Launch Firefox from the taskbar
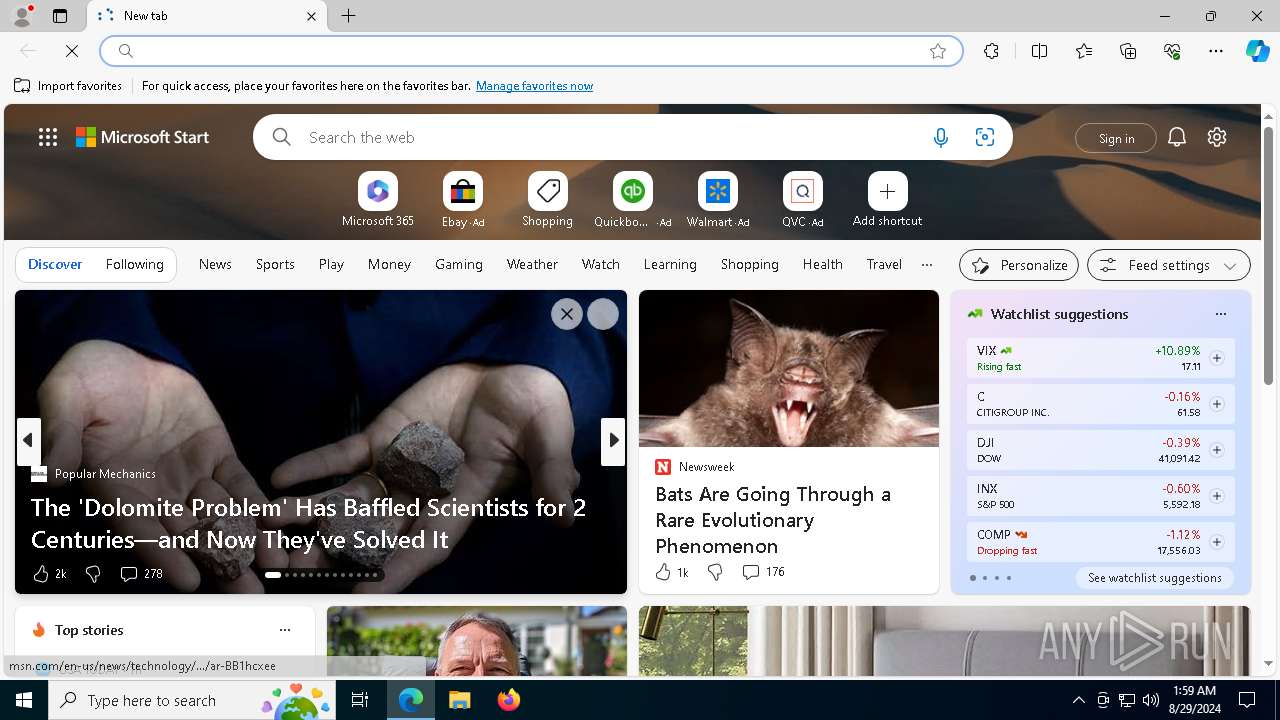This screenshot has width=1280, height=720. click(509, 700)
